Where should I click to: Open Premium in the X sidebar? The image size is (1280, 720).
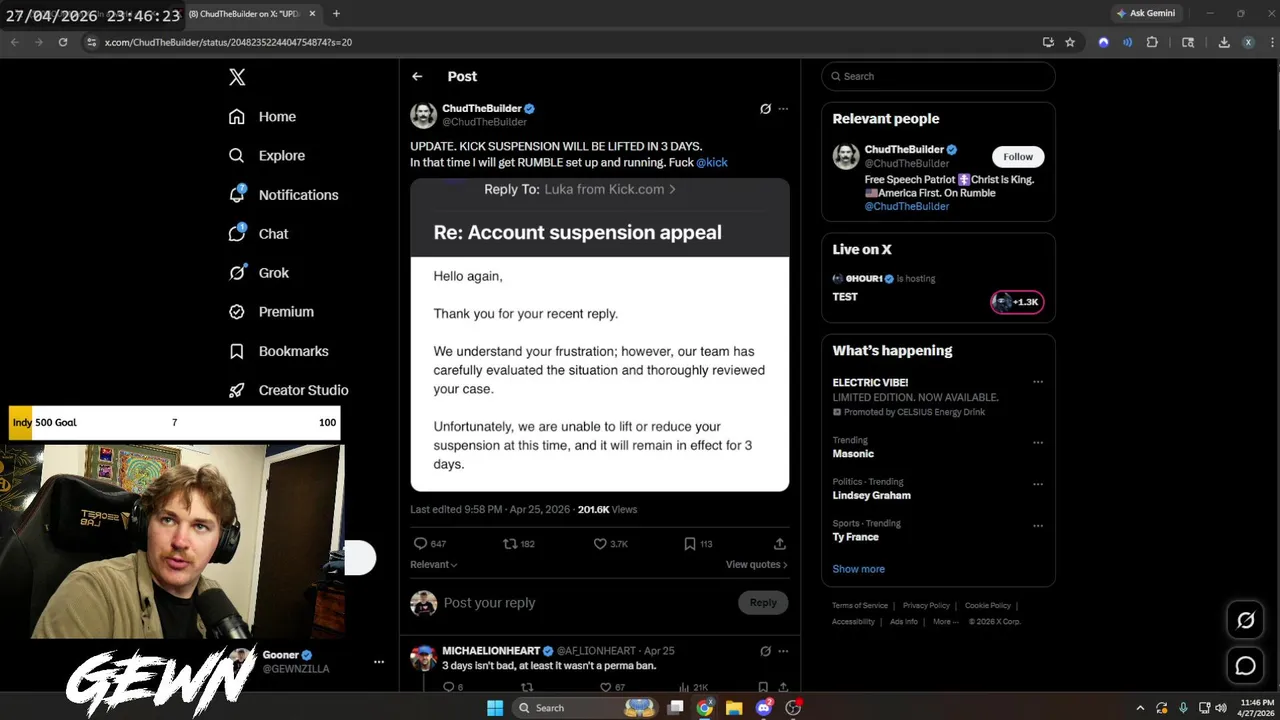271,312
